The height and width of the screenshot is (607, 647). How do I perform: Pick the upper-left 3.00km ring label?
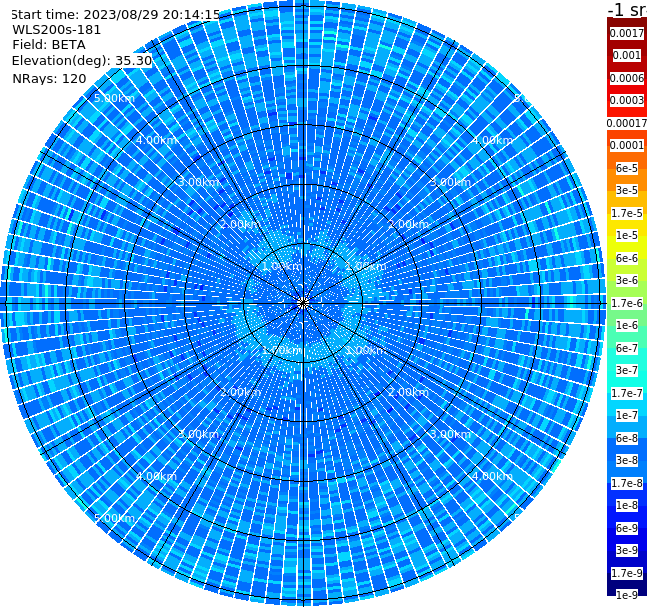point(198,182)
